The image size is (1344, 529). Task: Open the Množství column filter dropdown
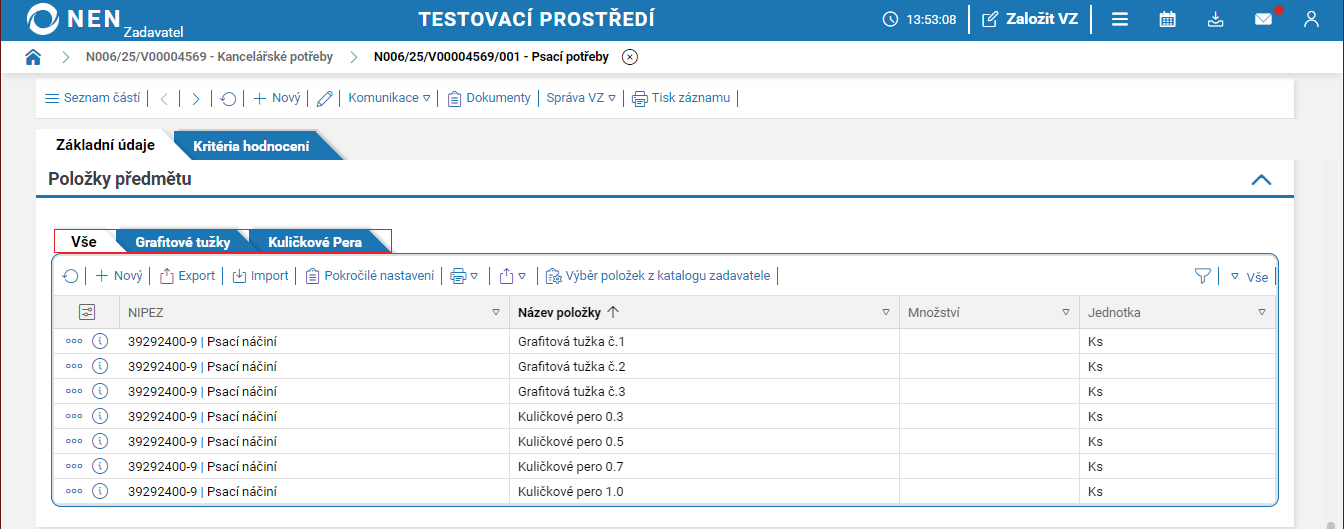point(1065,313)
